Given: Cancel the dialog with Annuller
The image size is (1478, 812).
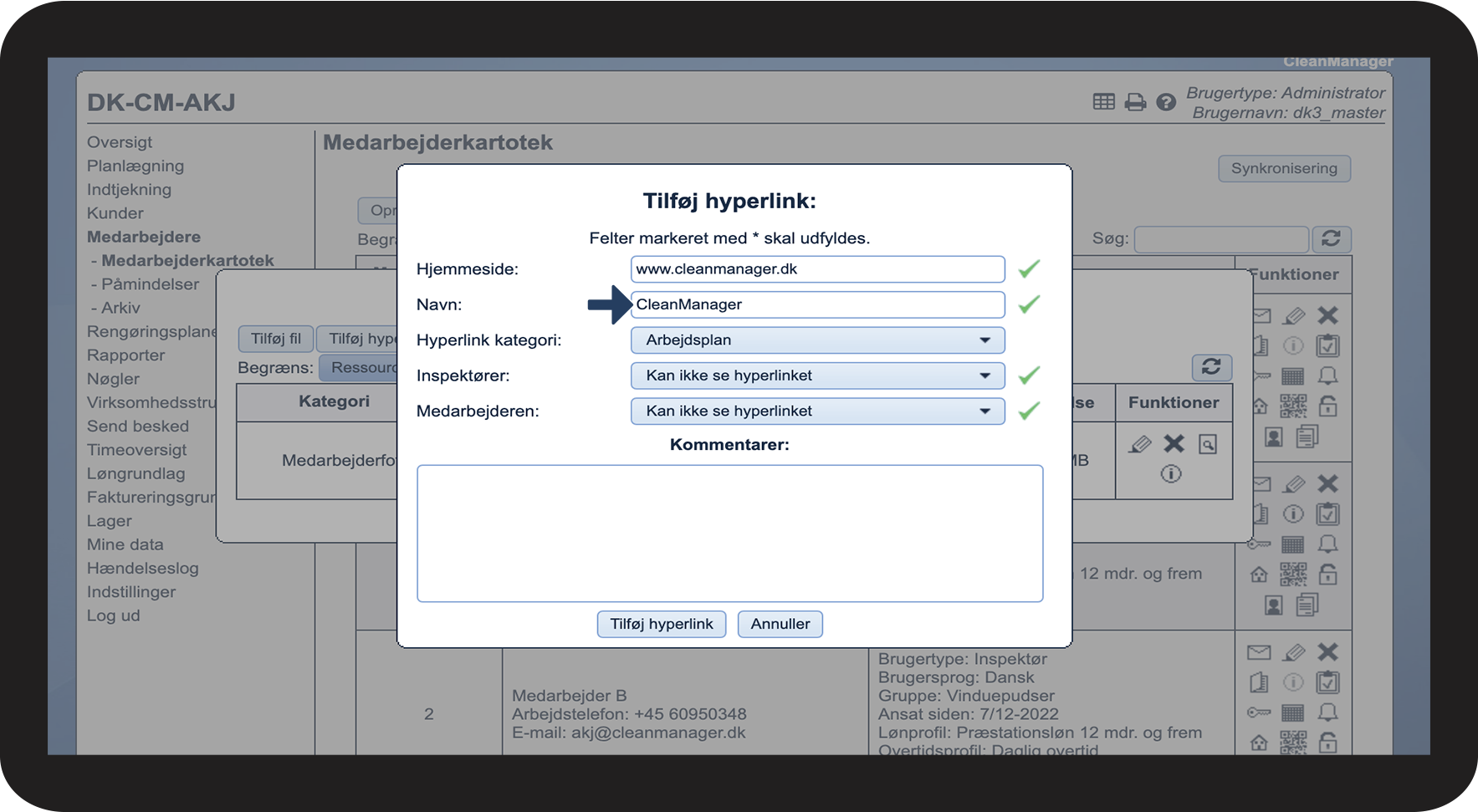Looking at the screenshot, I should [x=780, y=624].
